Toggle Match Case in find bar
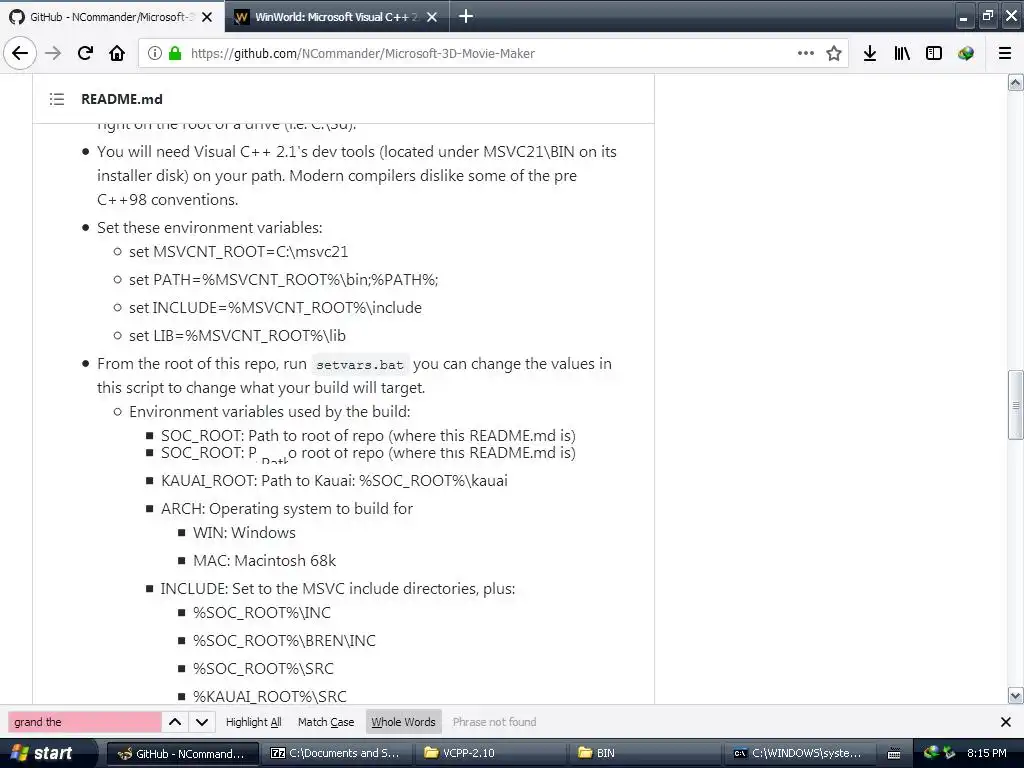This screenshot has width=1024, height=768. [326, 722]
